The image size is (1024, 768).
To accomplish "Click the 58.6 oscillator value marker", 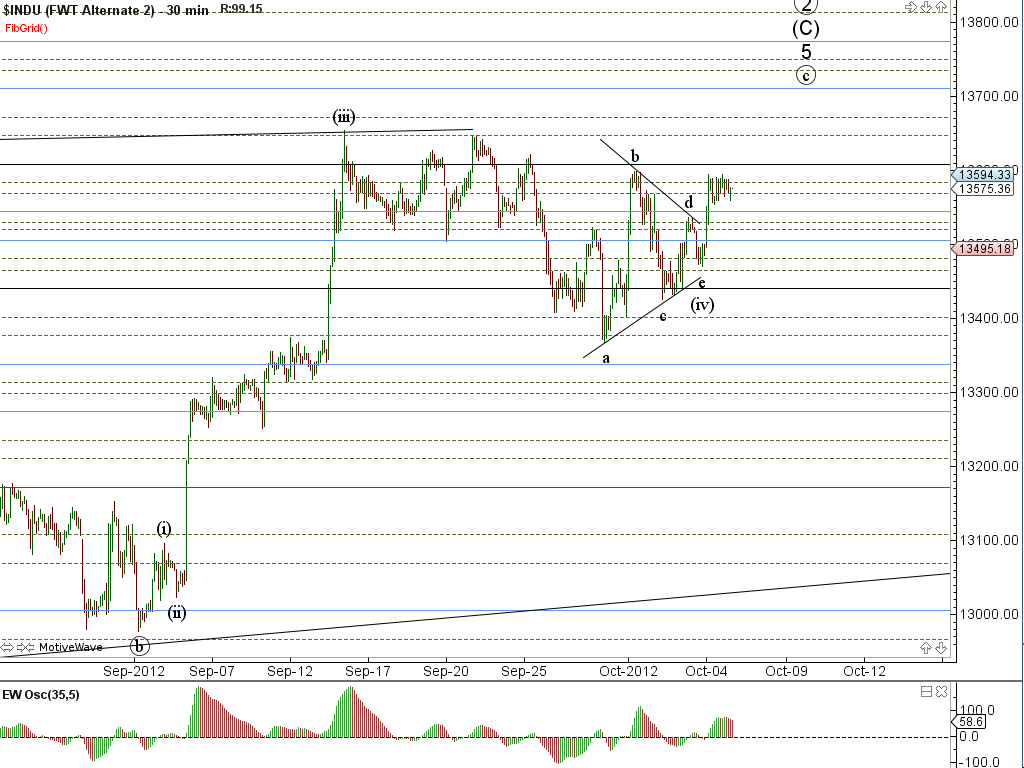I will point(969,720).
